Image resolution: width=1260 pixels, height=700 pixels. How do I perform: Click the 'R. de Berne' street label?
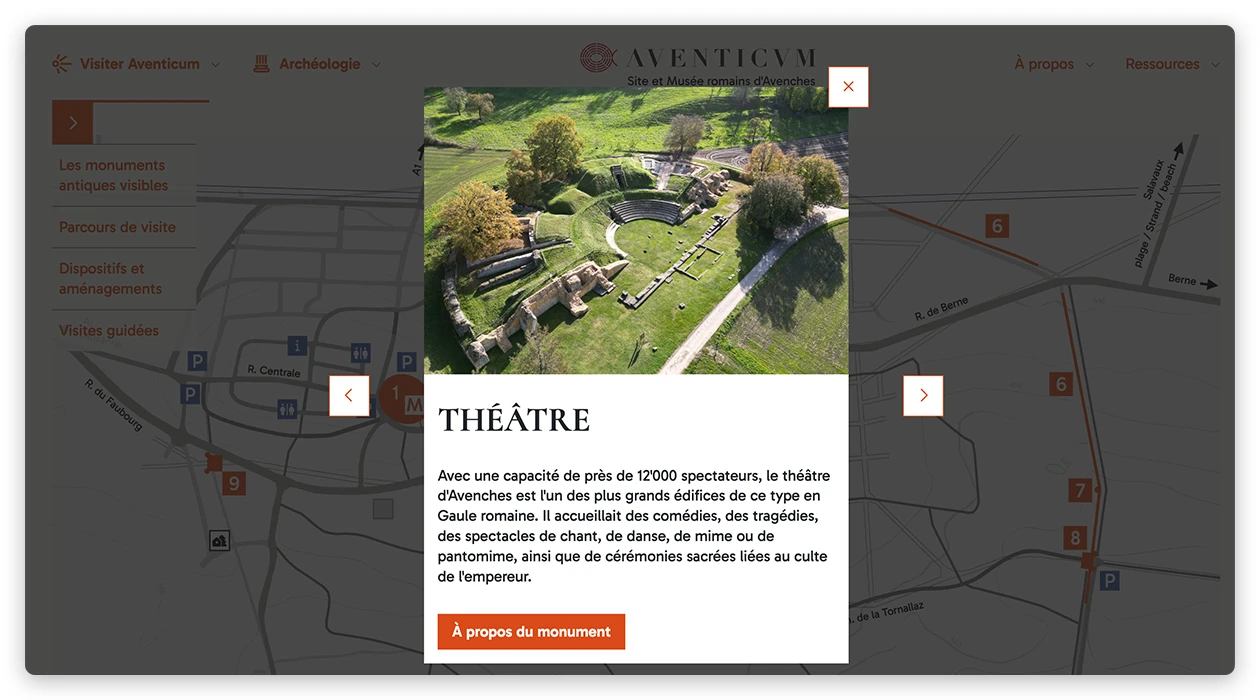pos(942,309)
